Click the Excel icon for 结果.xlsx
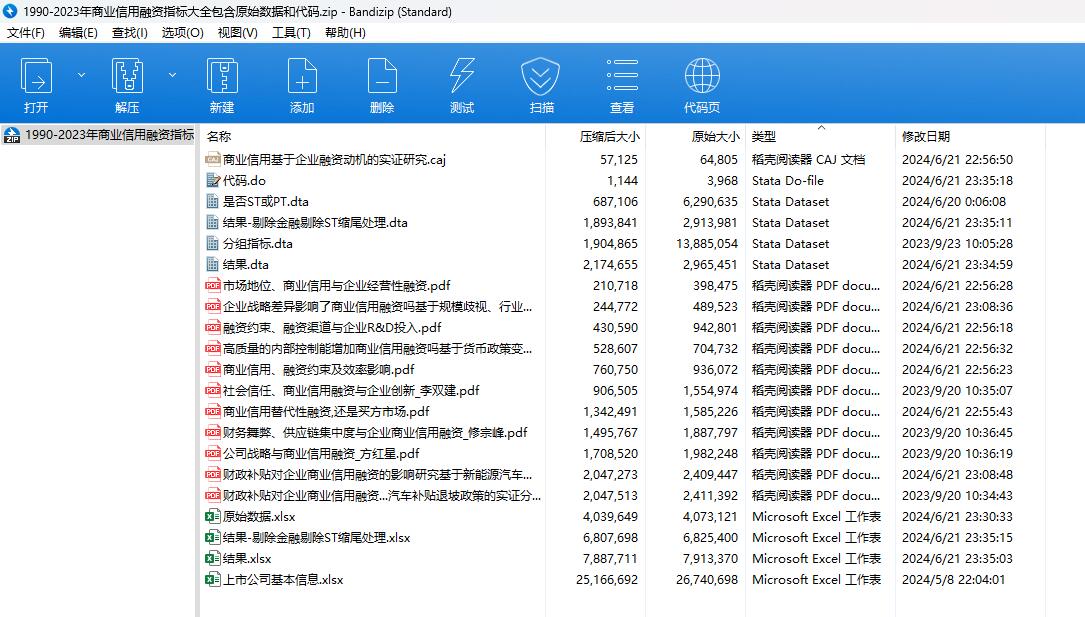The image size is (1085, 617). coord(212,558)
